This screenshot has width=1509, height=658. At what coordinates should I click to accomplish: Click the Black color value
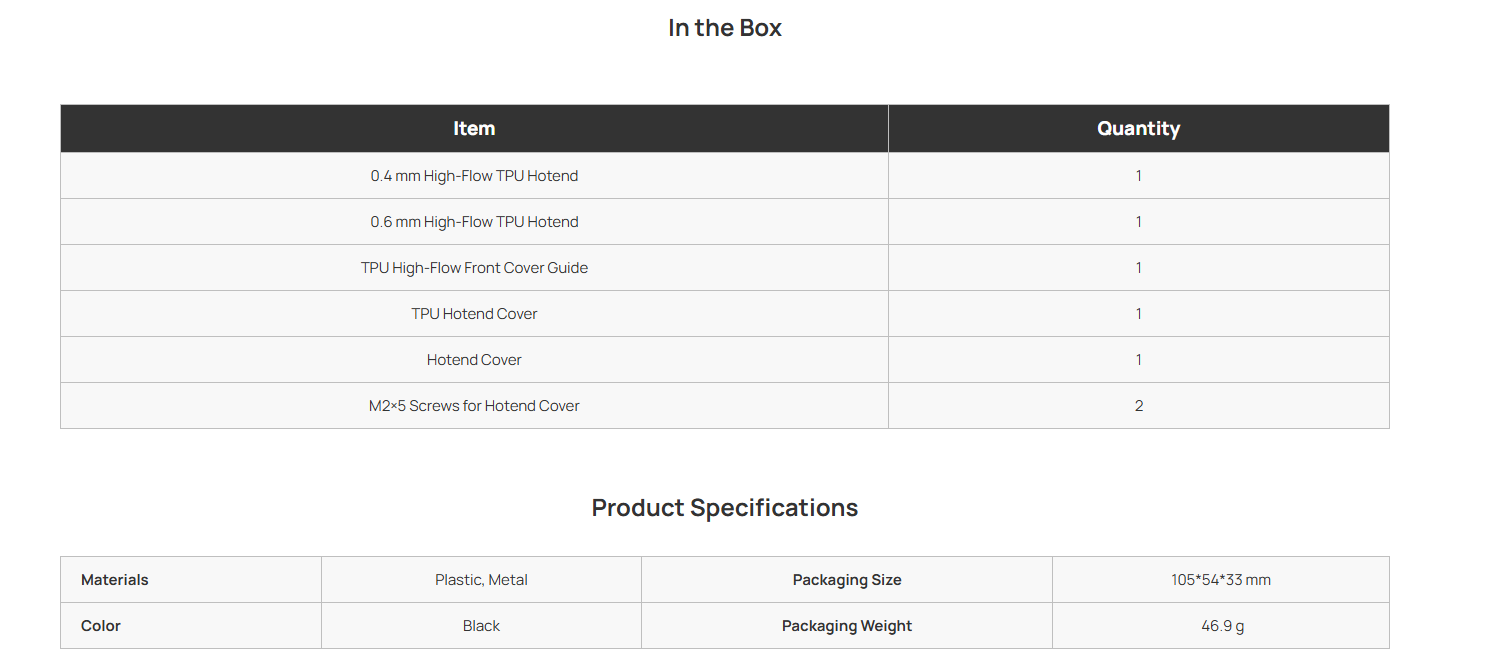pyautogui.click(x=481, y=626)
